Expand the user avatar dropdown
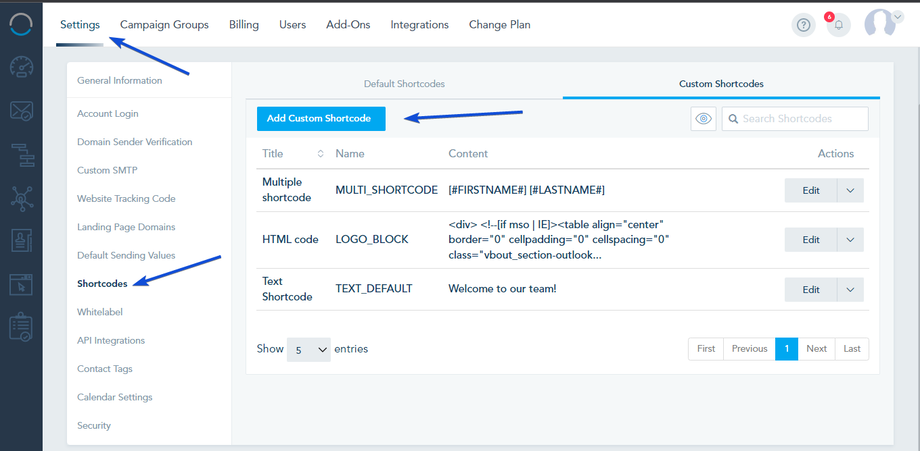Viewport: 920px width, 451px height. click(882, 25)
